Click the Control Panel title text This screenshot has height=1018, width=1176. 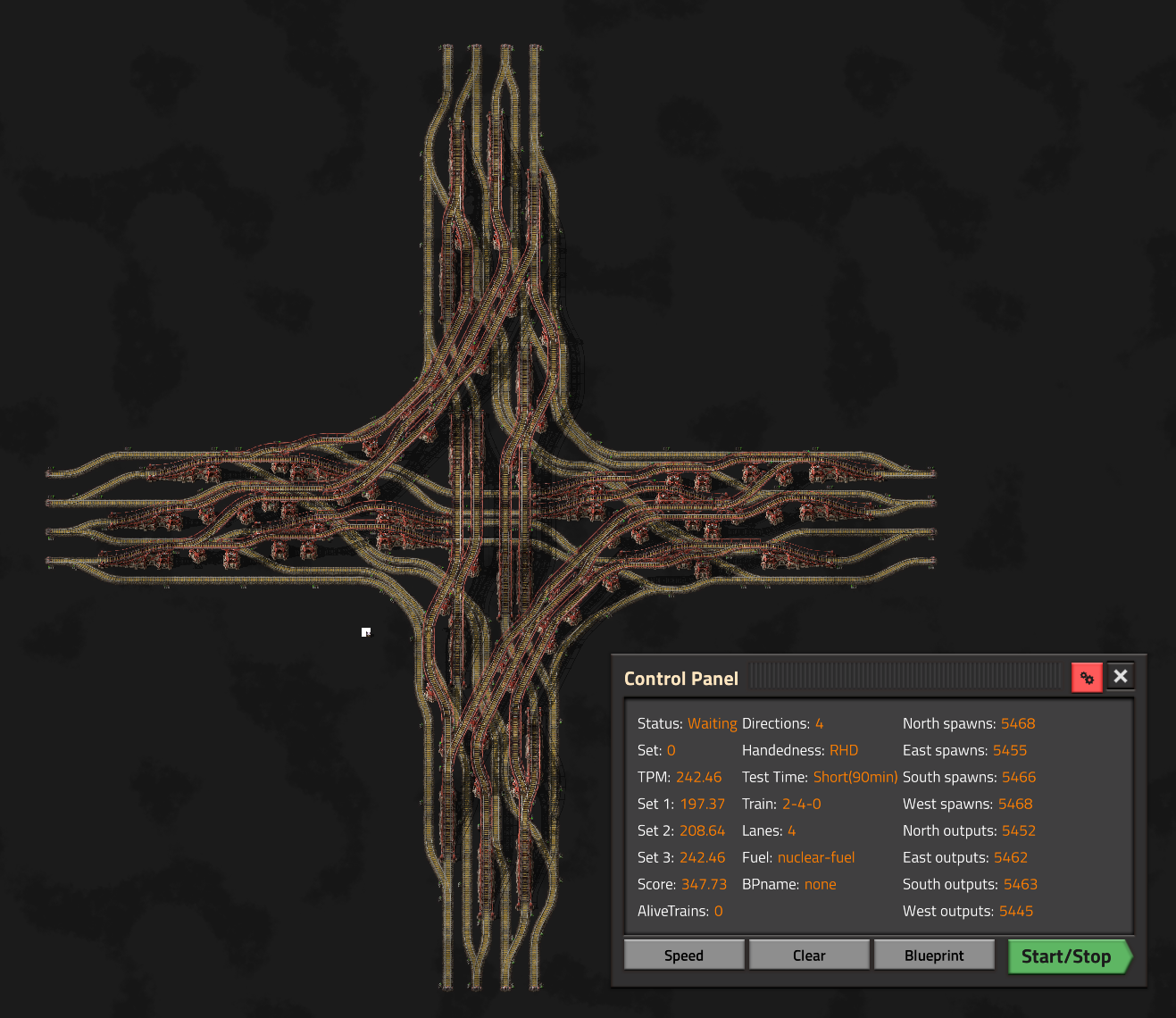[x=680, y=679]
